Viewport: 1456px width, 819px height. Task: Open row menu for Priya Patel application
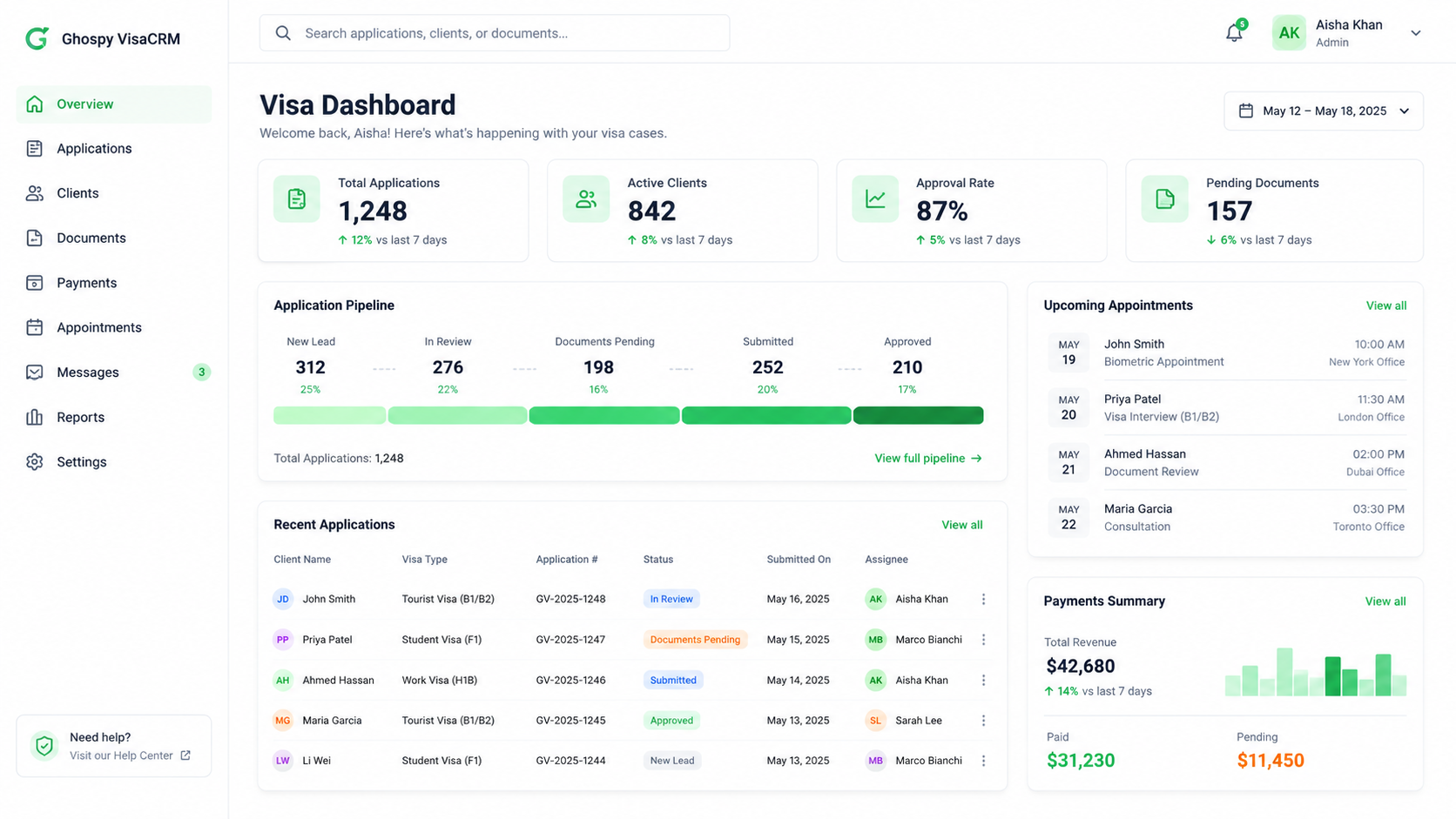pos(984,640)
